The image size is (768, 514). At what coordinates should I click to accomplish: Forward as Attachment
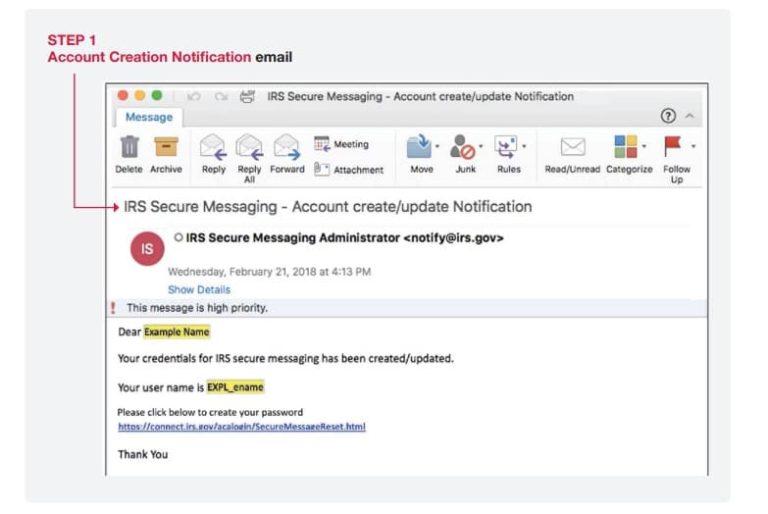[x=349, y=170]
